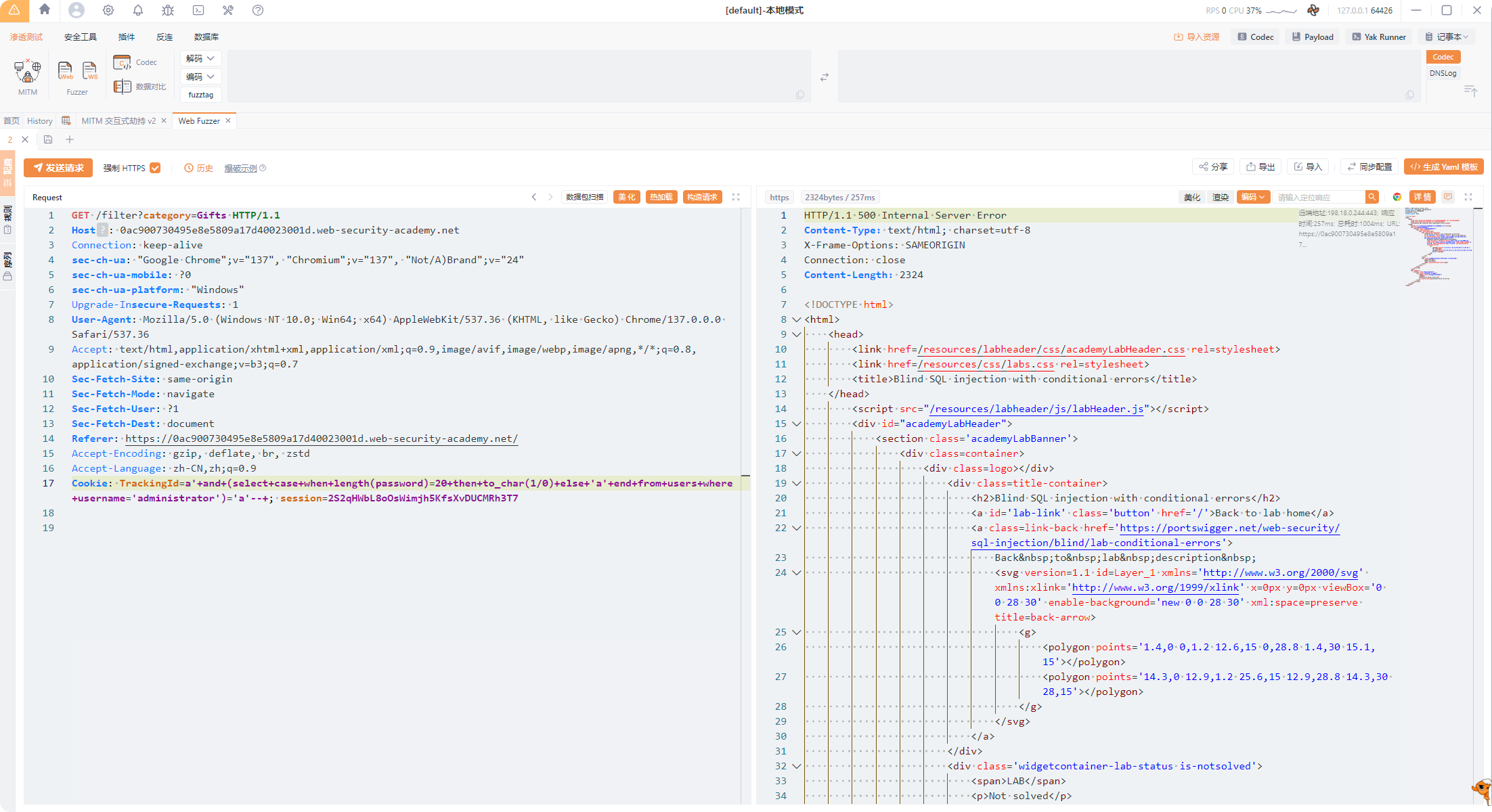Open the WebSocket Fuzzer icon
Screen dimensions: 1492x812
click(89, 70)
